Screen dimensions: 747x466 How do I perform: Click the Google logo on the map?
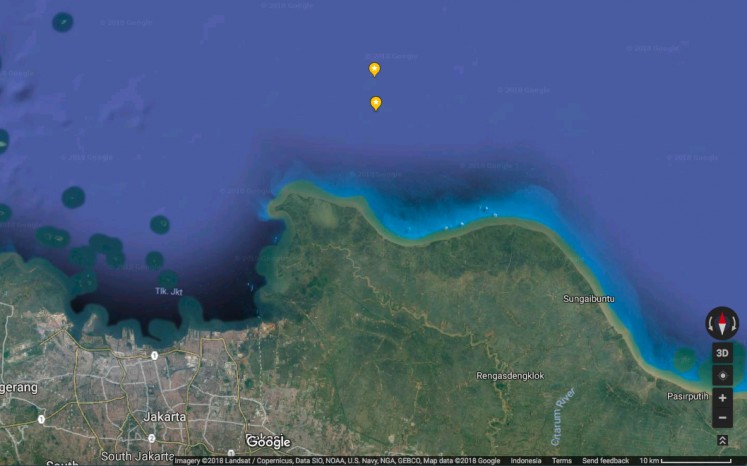tap(268, 442)
